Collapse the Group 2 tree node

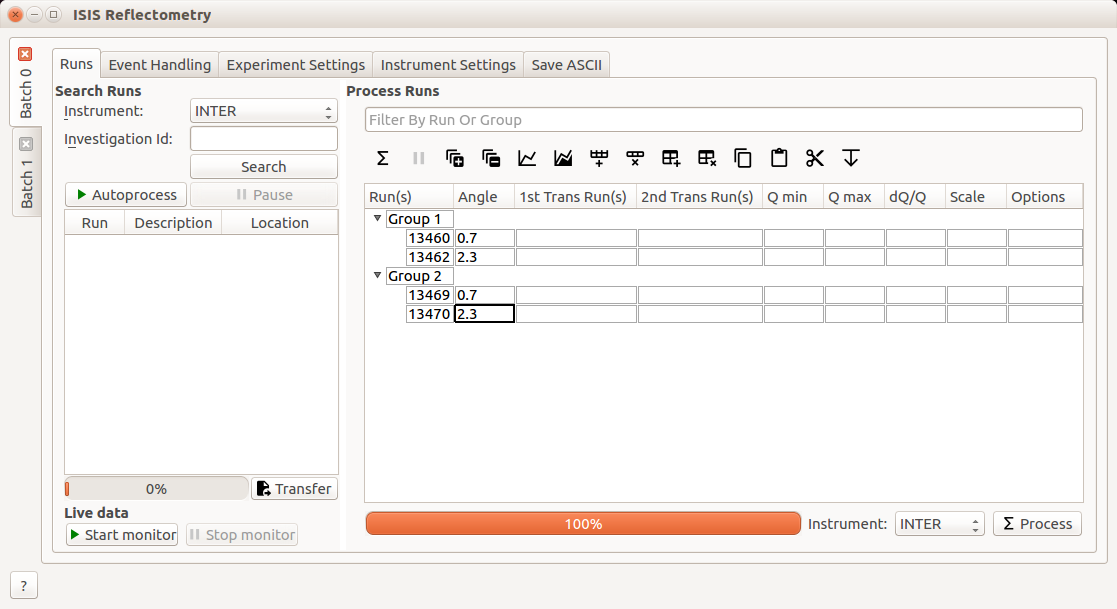377,276
